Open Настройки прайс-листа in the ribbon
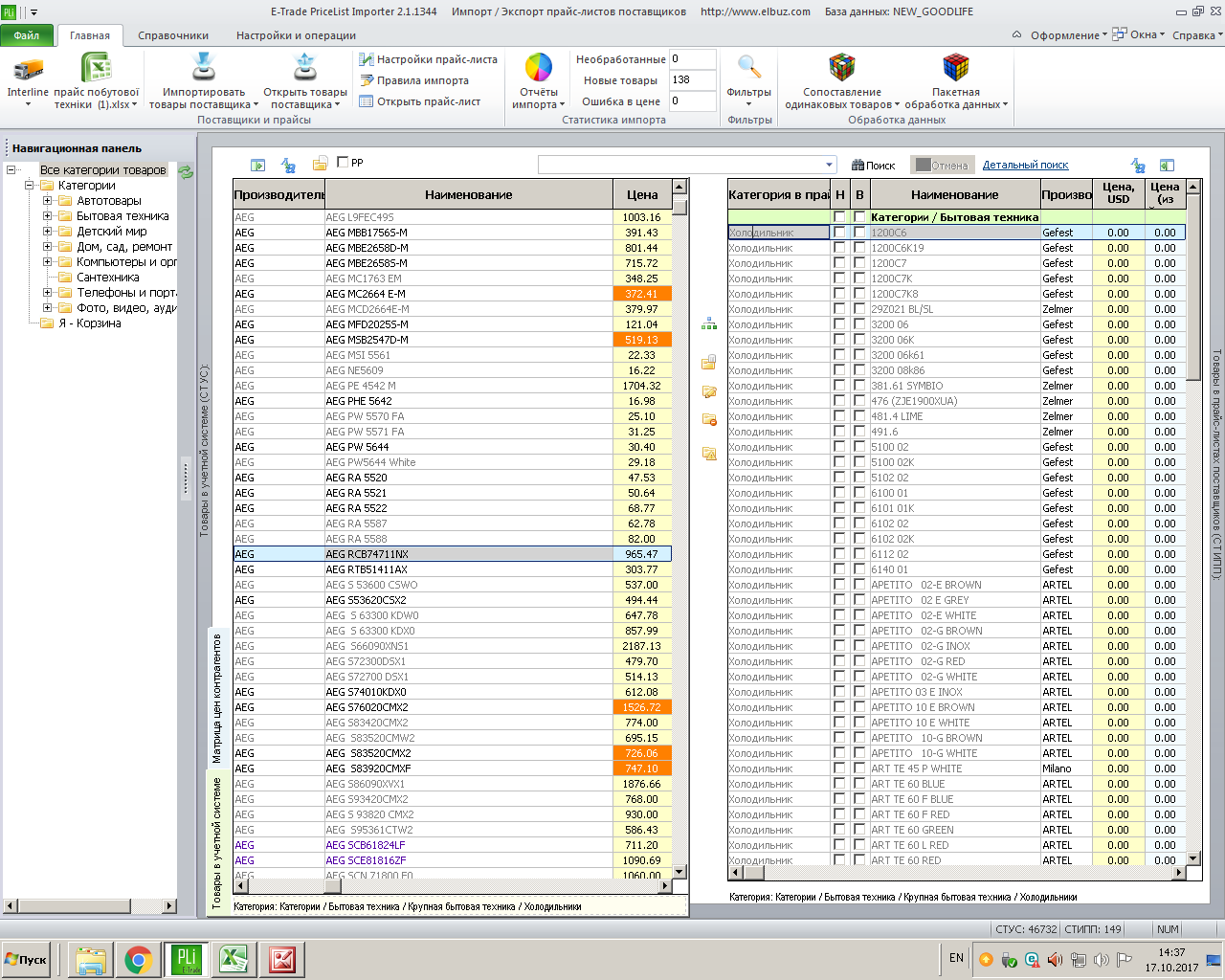Screen dimensions: 1225x980 point(428,59)
